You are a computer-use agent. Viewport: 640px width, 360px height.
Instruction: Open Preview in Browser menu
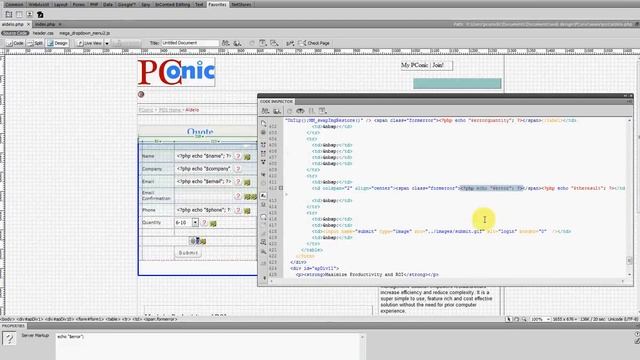point(237,43)
